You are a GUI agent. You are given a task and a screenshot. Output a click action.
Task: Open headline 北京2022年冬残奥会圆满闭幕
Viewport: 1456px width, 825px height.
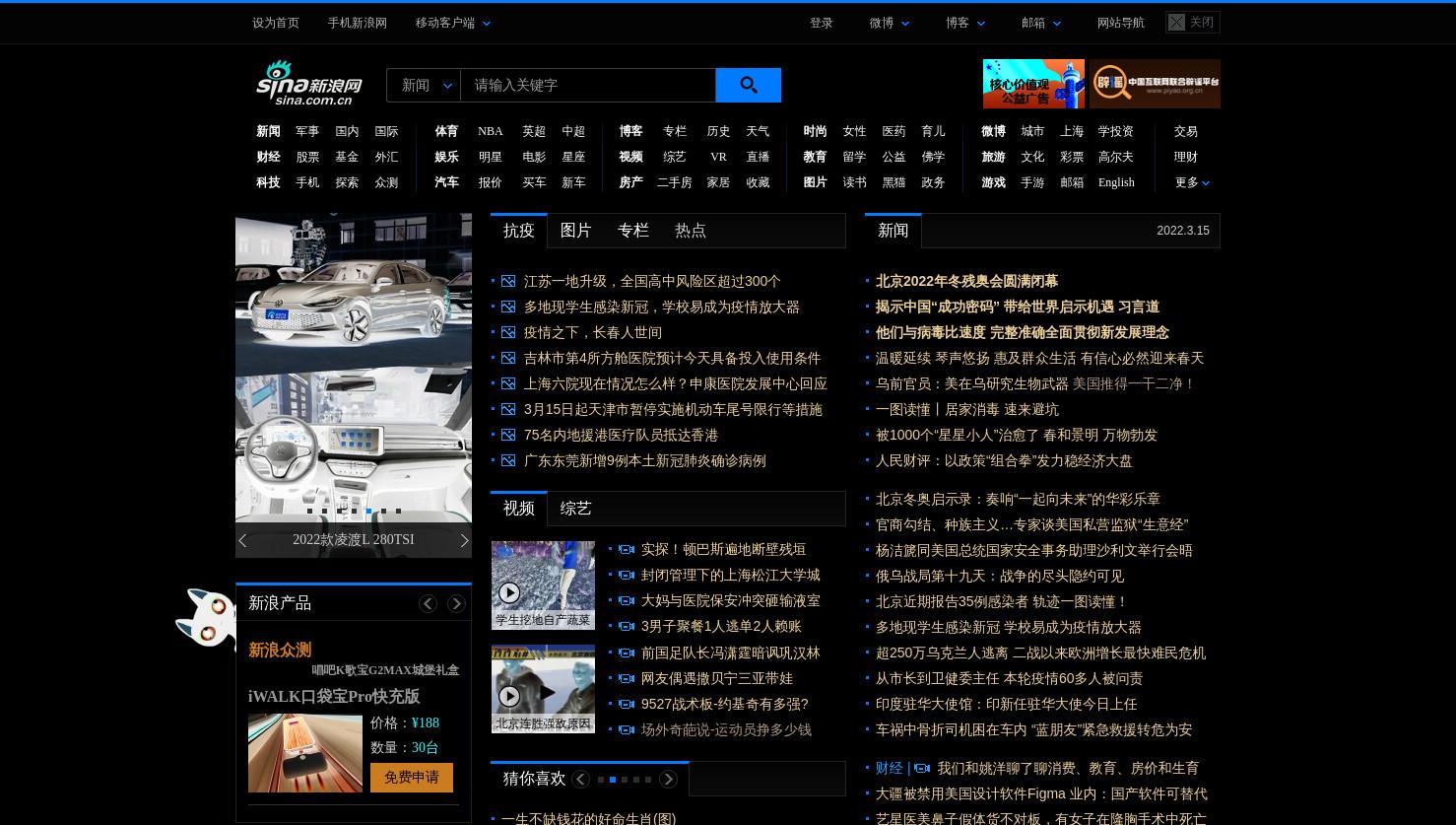966,282
